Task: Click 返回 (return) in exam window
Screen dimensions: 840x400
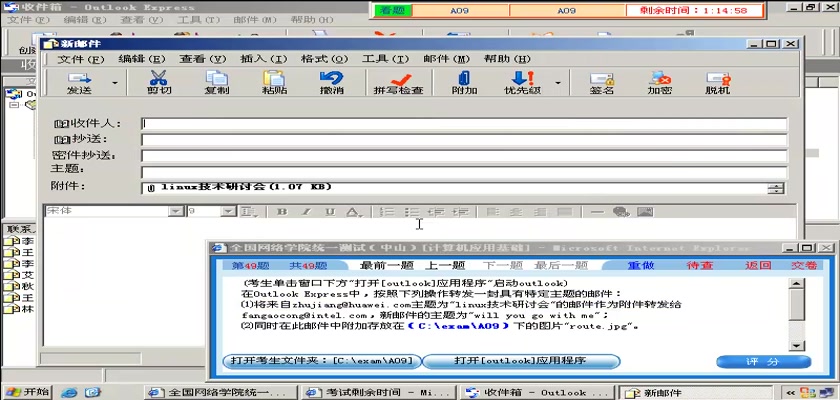Action: (758, 266)
